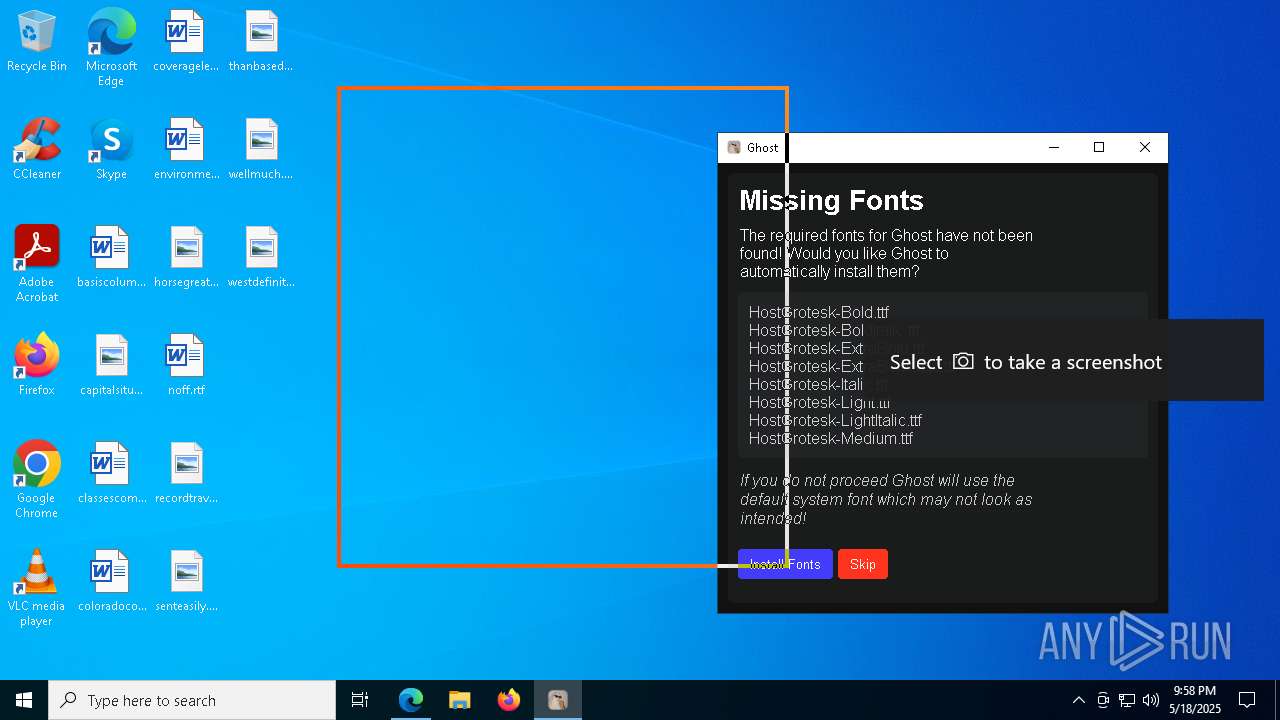Image resolution: width=1280 pixels, height=720 pixels.
Task: Show hidden system tray icons
Action: [1078, 700]
